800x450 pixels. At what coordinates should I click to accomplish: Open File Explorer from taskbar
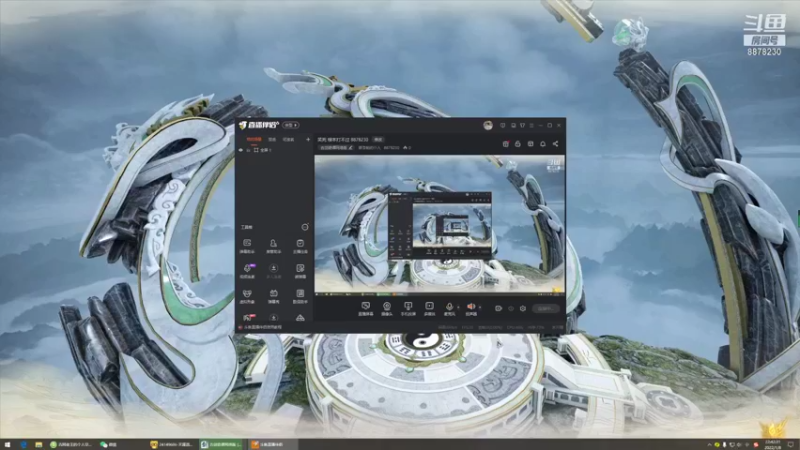pos(39,444)
